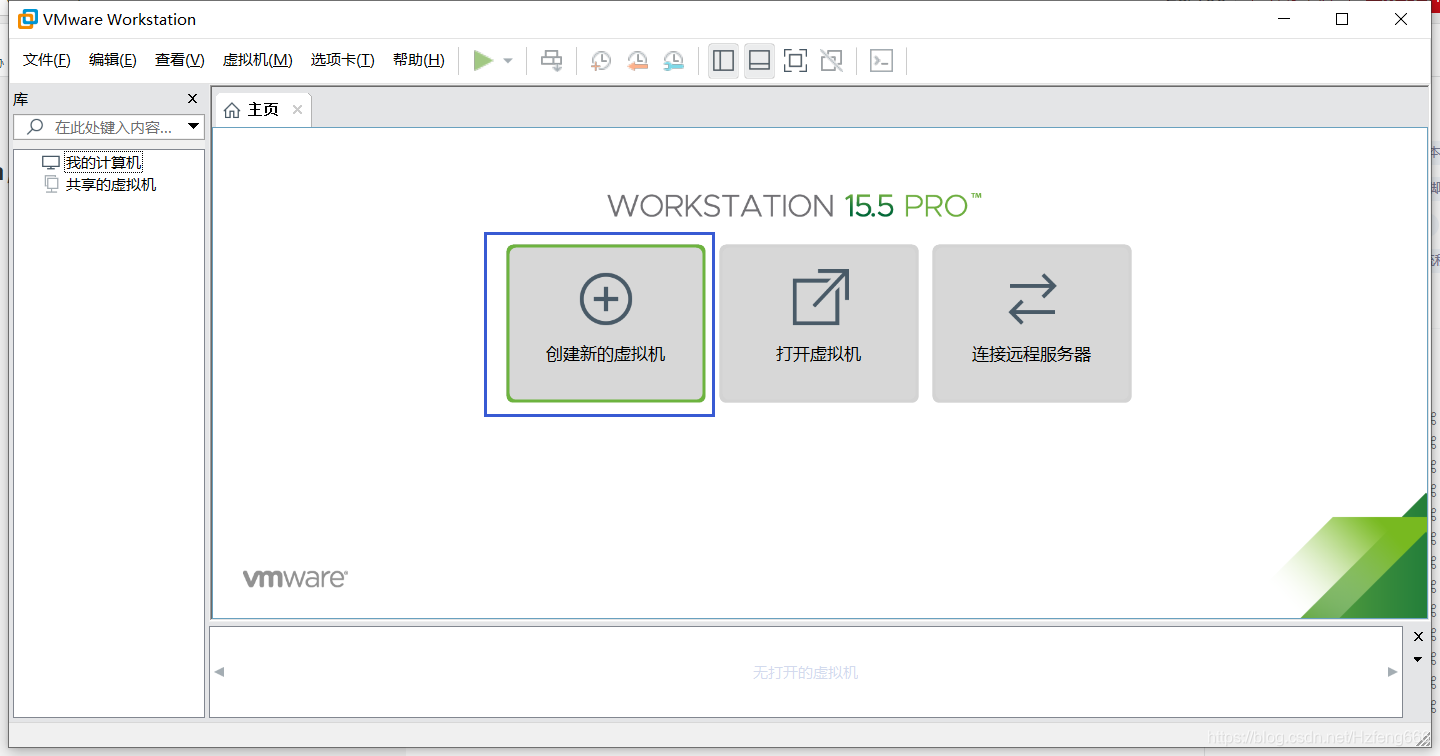Close the 库 library panel
The image size is (1440, 756).
[x=193, y=99]
